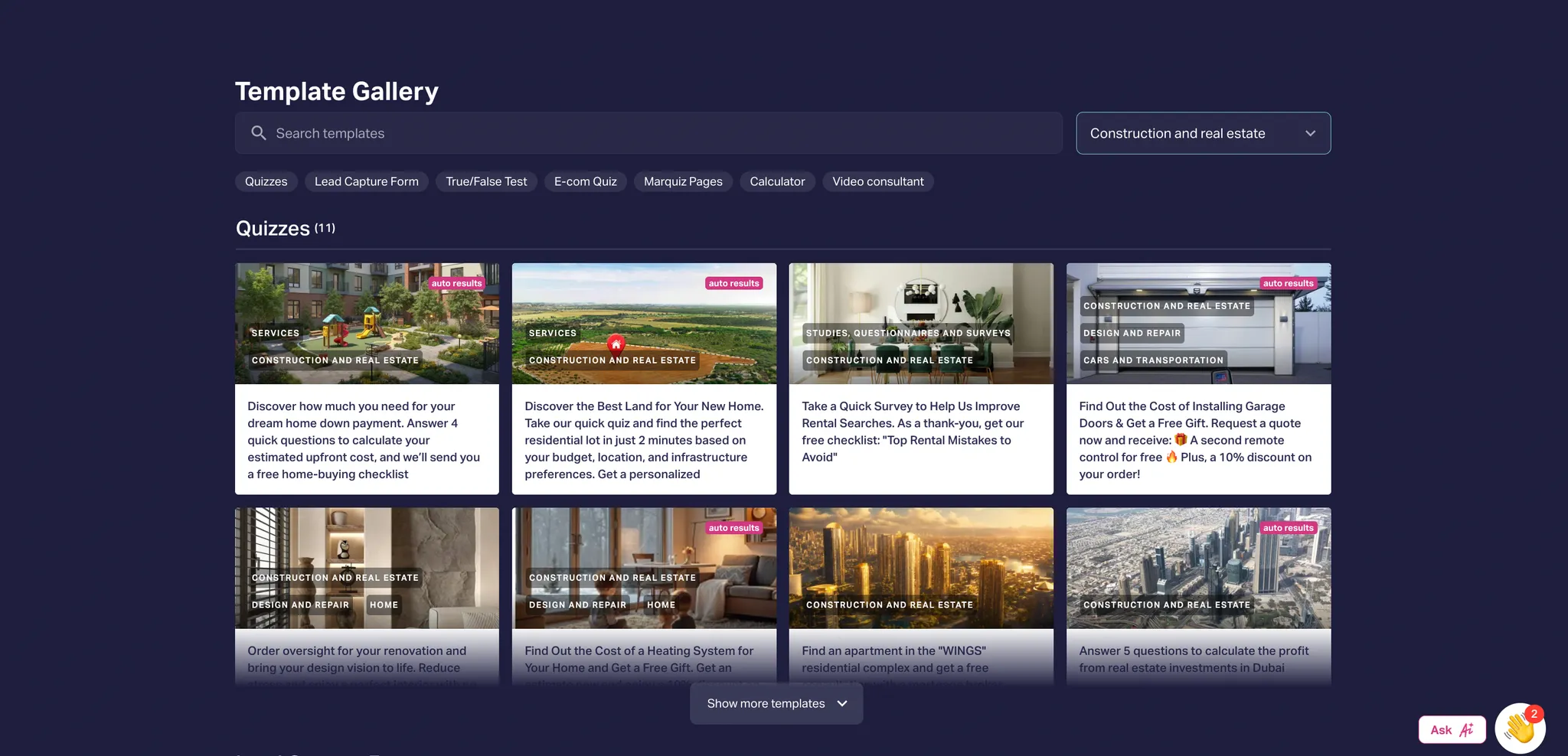Expand the Construction and real estate dropdown

point(1203,133)
